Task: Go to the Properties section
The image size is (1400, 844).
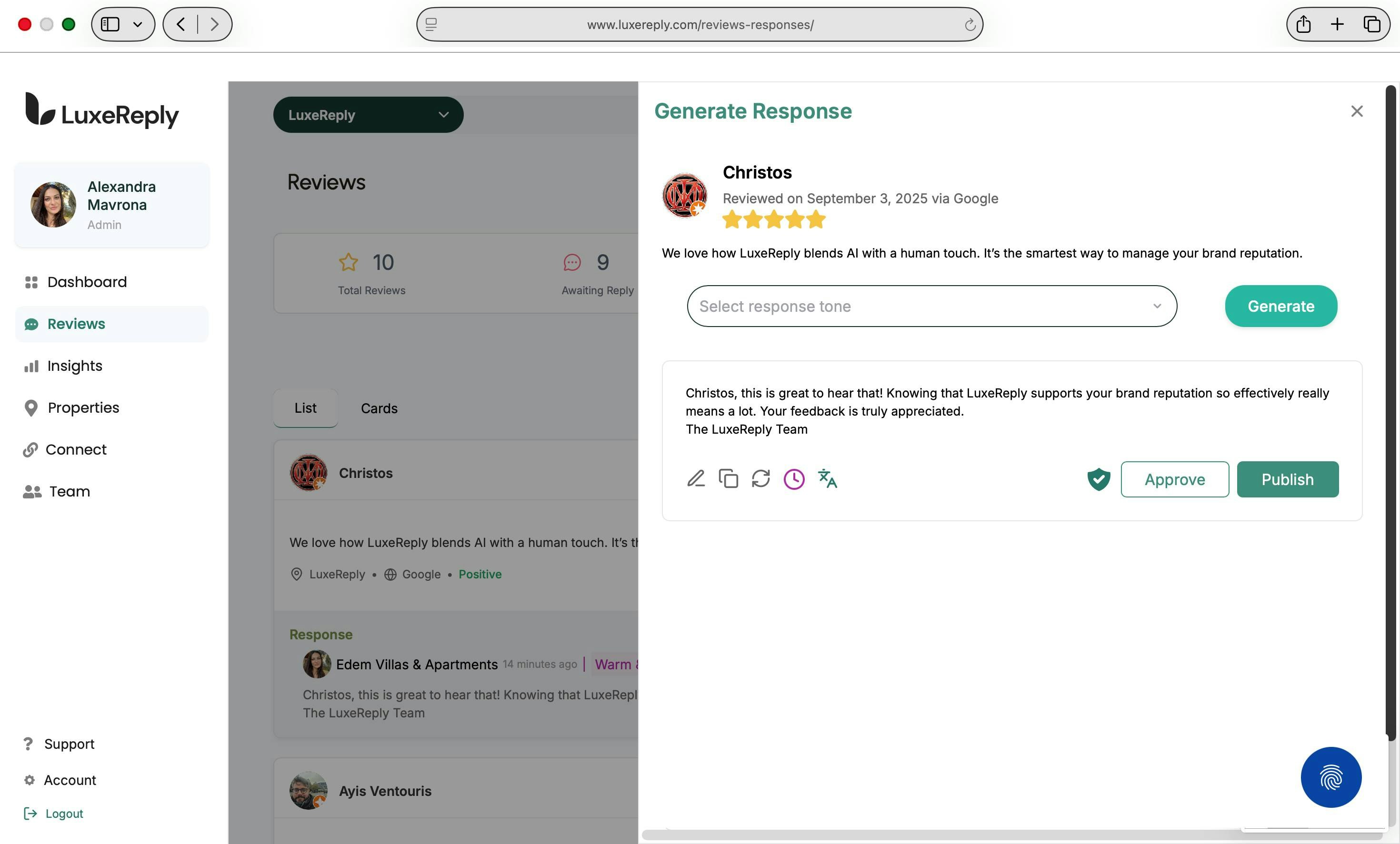Action: (x=83, y=408)
